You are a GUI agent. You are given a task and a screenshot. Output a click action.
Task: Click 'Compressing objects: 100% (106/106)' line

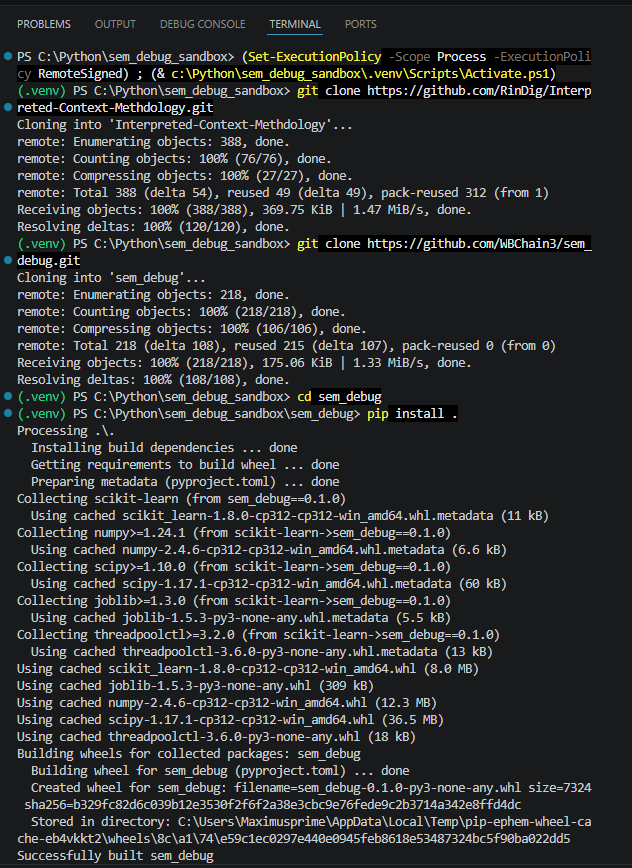coord(191,329)
